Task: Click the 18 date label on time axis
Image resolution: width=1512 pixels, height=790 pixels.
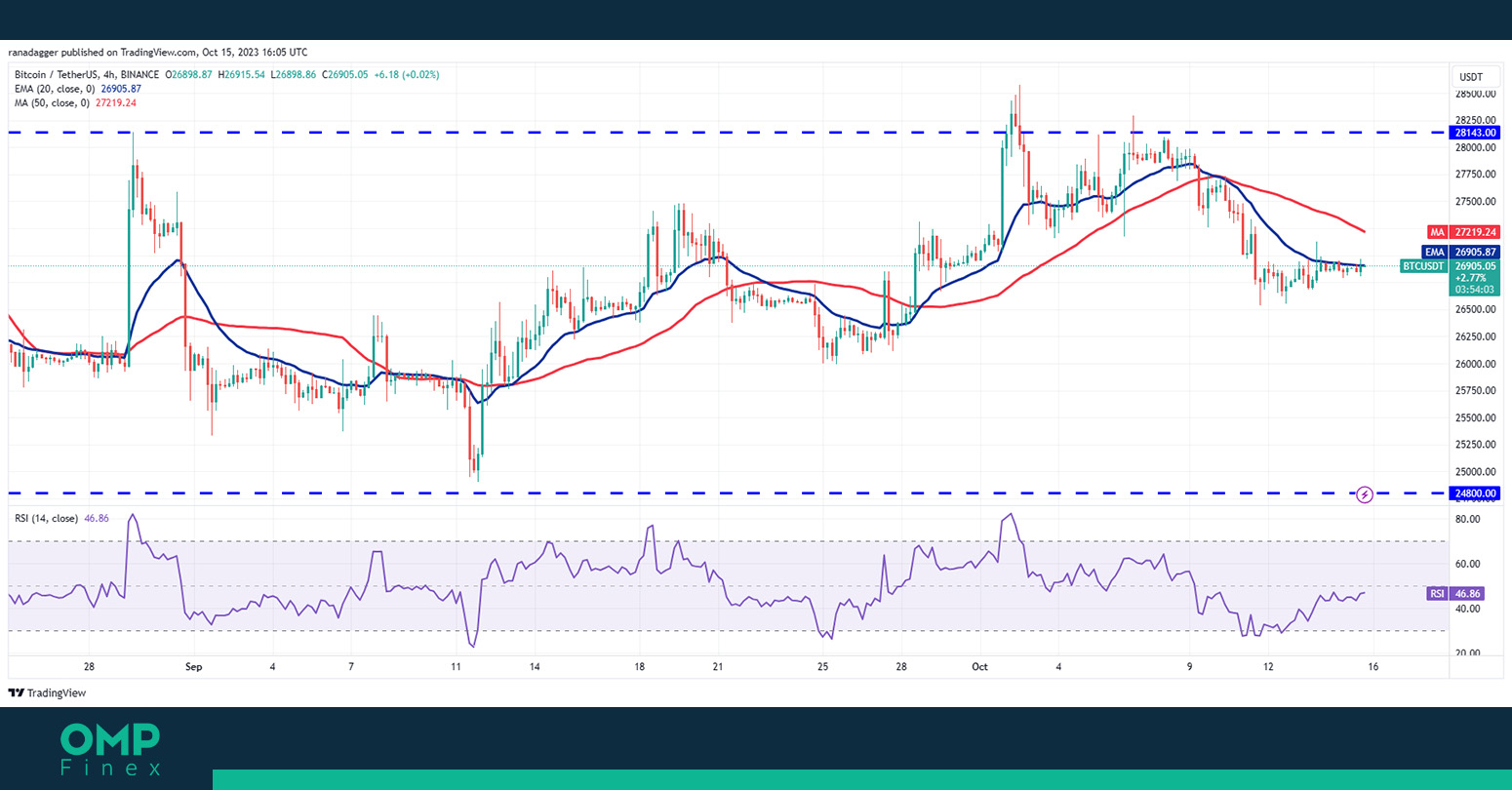Action: pos(639,667)
